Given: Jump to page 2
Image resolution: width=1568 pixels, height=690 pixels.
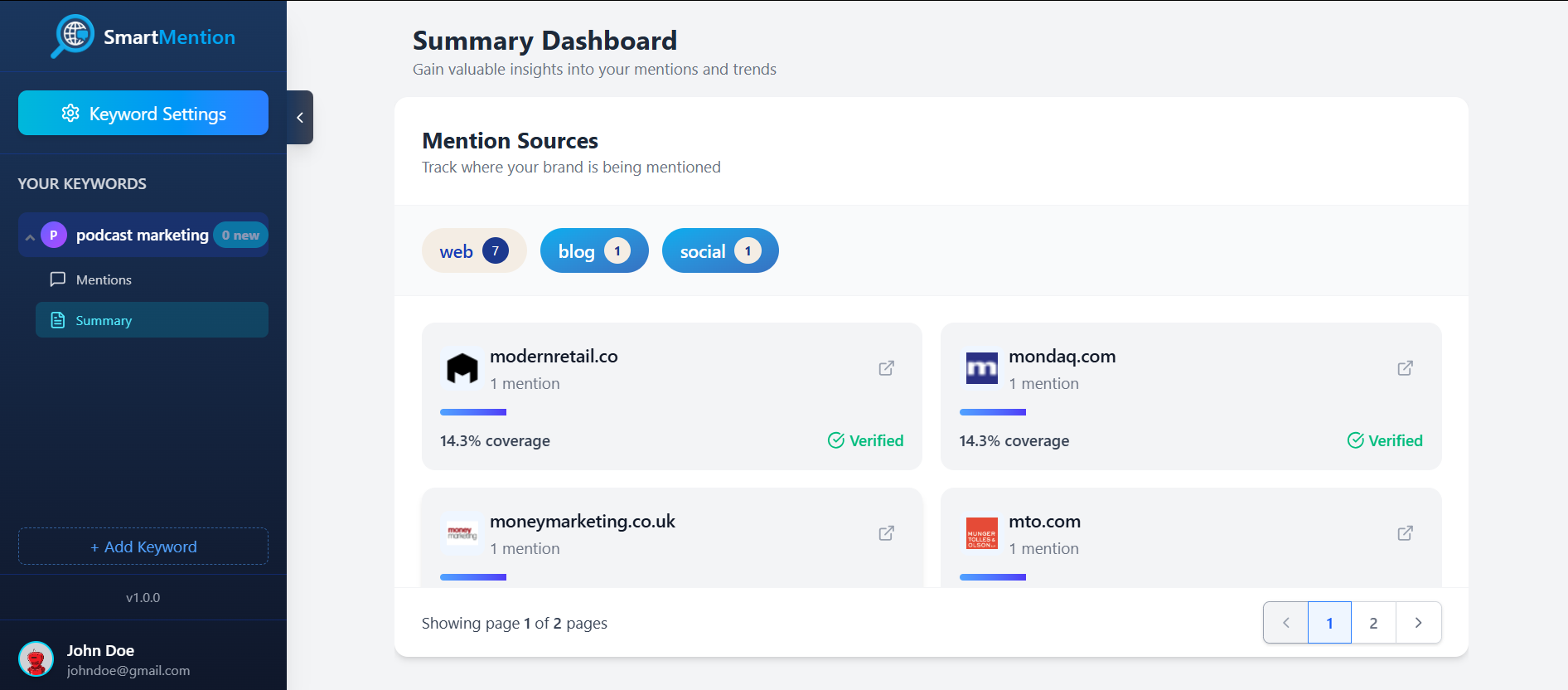Looking at the screenshot, I should 1373,623.
